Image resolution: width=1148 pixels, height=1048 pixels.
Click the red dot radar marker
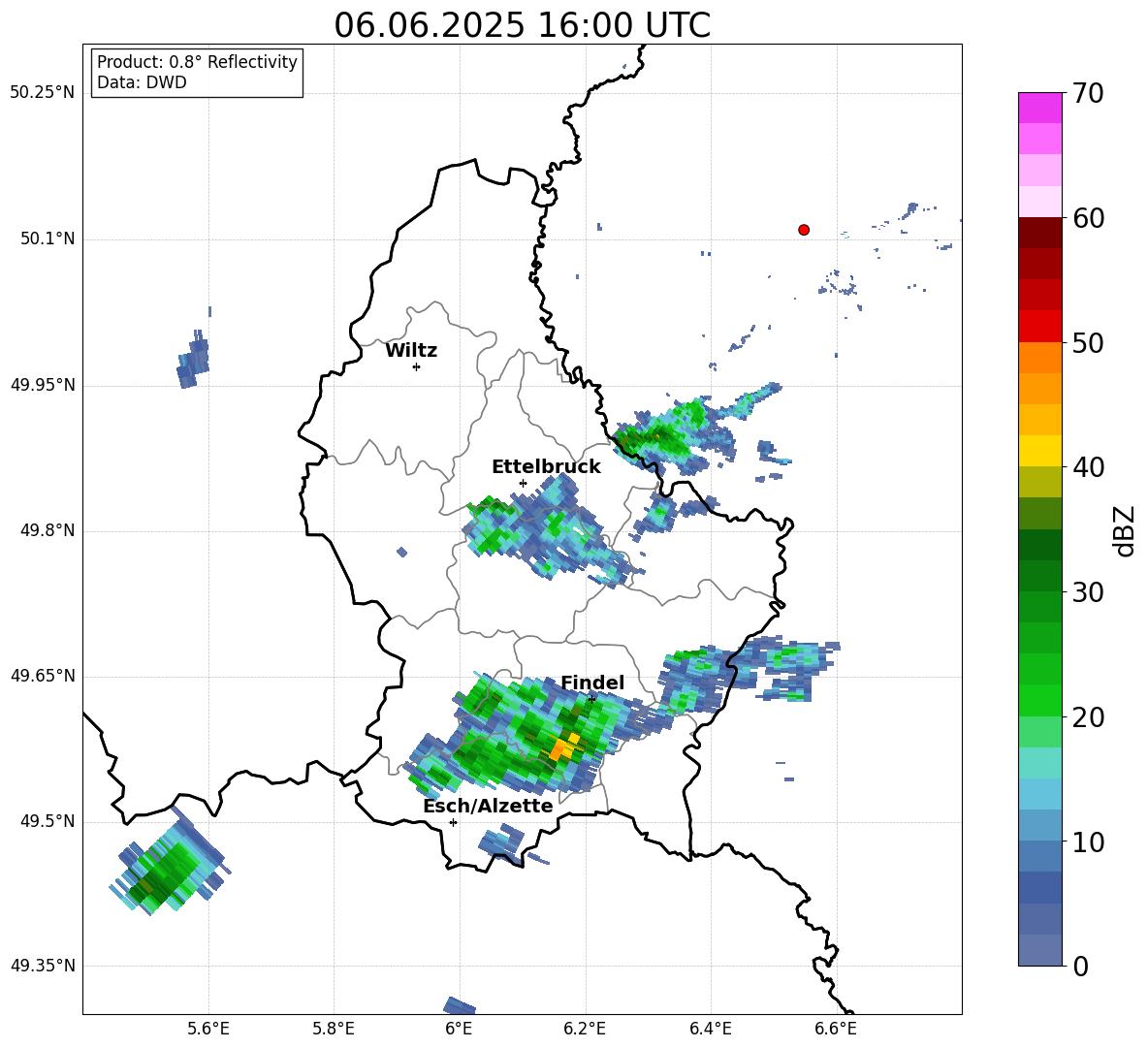pyautogui.click(x=804, y=230)
